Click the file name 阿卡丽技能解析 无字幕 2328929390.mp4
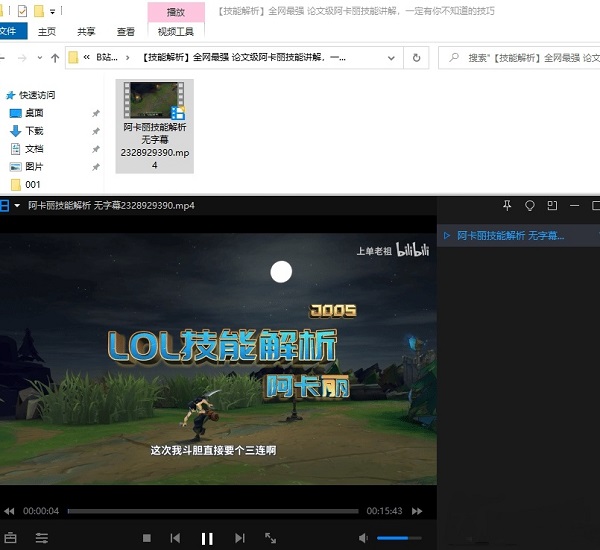 [155, 146]
